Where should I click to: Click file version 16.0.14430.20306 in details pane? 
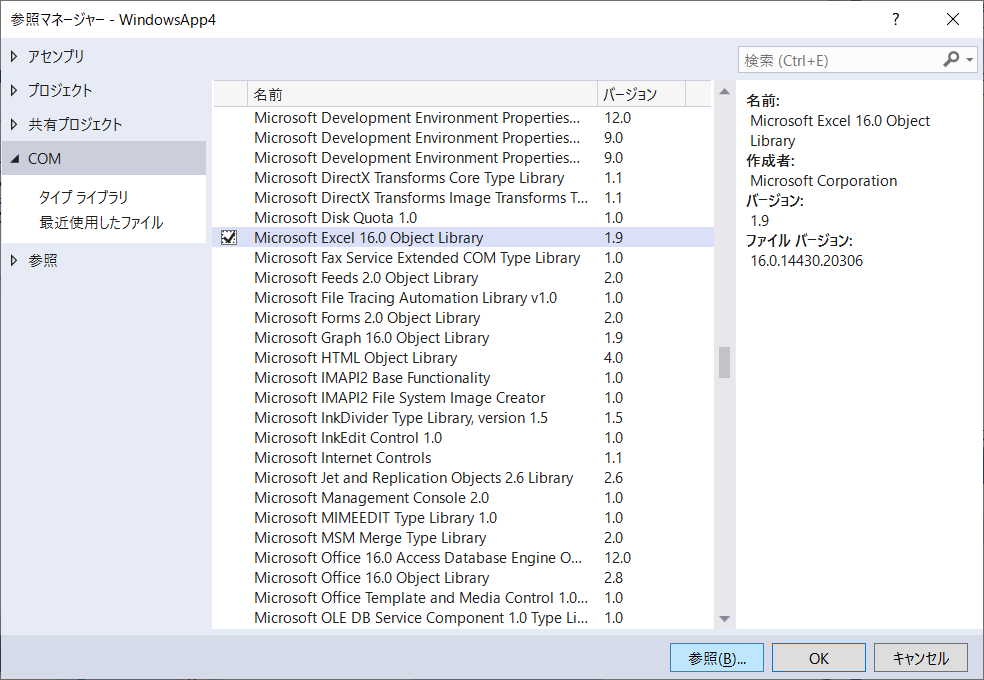pyautogui.click(x=806, y=261)
